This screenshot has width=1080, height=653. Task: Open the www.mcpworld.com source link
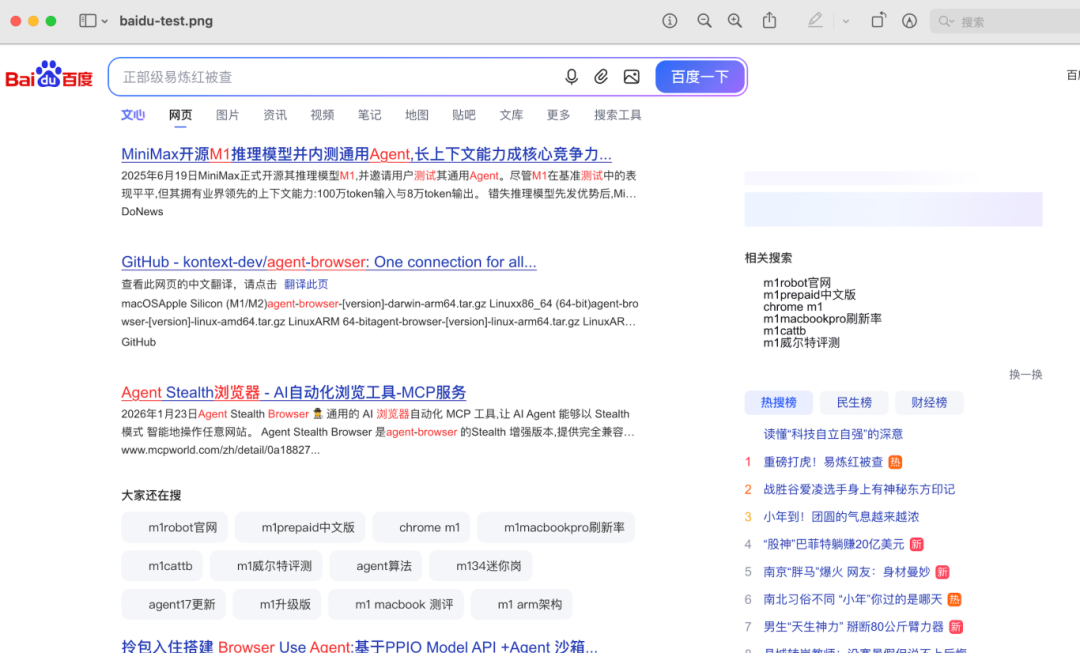(220, 450)
